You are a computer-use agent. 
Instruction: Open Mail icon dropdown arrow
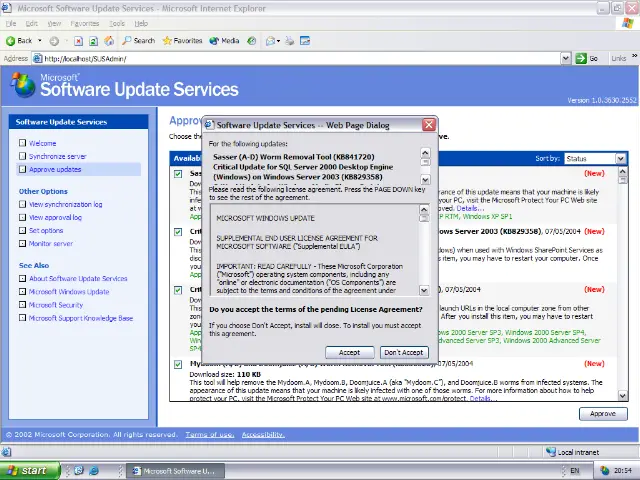pyautogui.click(x=278, y=41)
